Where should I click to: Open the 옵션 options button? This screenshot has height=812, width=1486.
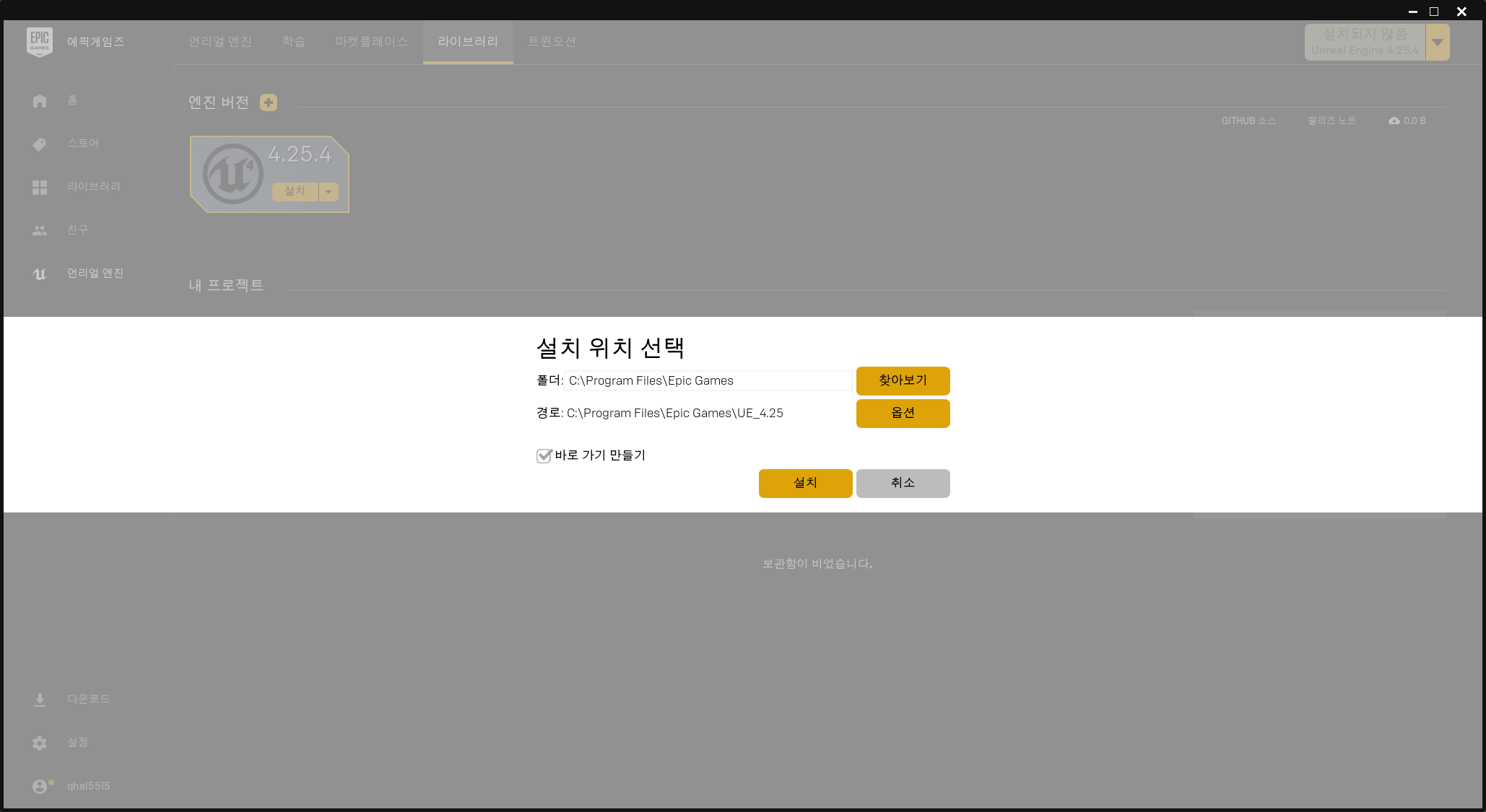(903, 413)
